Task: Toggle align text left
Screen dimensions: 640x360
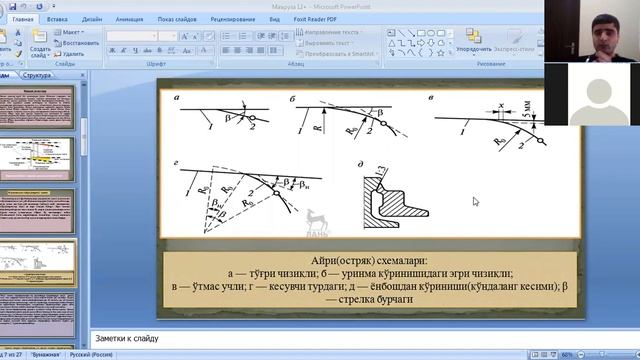Action: (x=226, y=50)
